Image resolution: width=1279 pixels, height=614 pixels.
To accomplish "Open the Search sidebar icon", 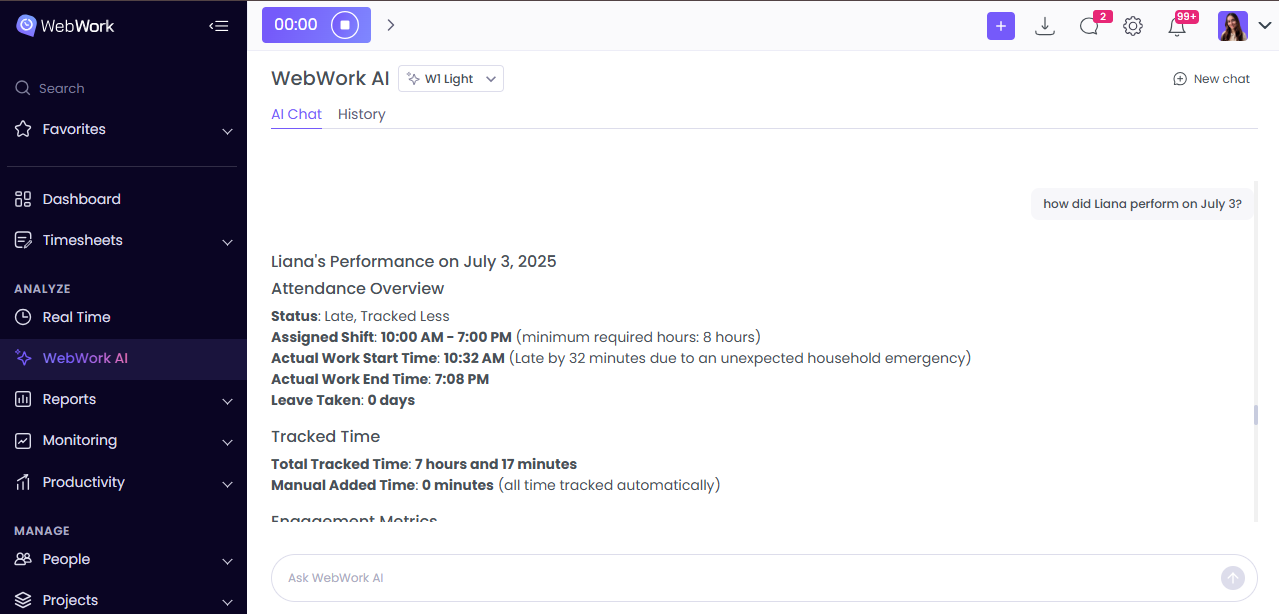I will point(22,88).
